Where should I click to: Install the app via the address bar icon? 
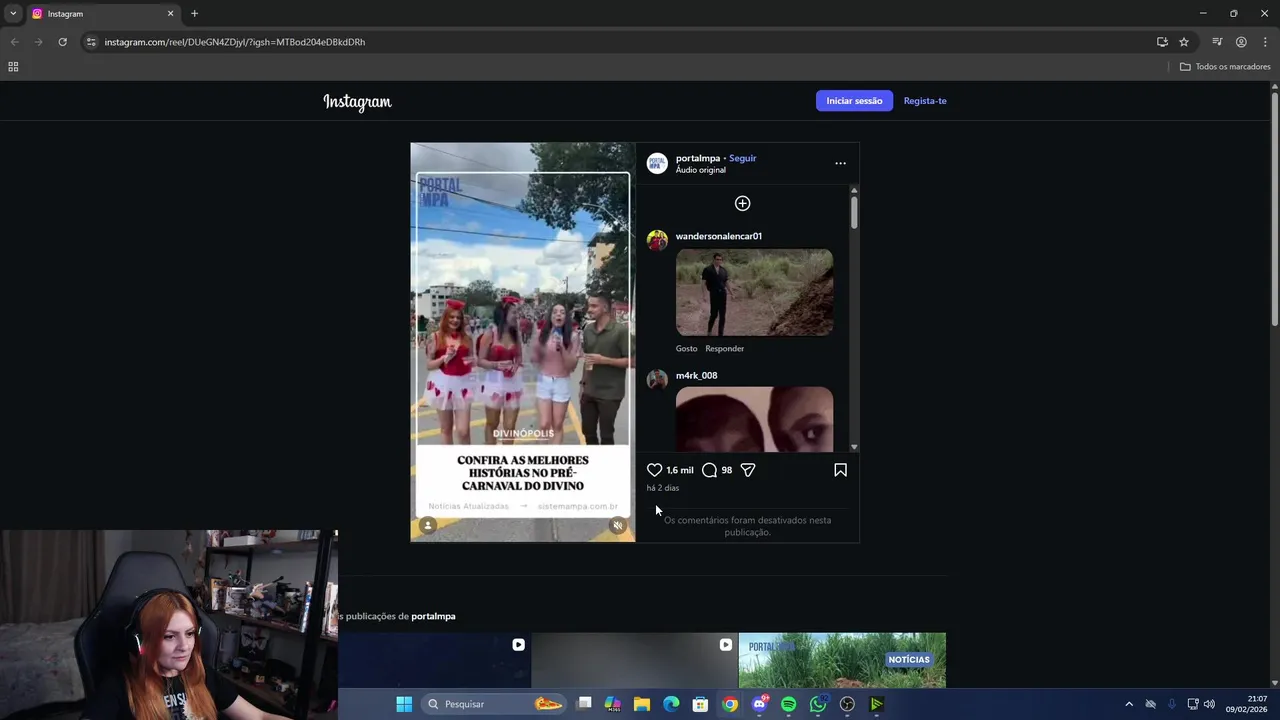(x=1162, y=42)
